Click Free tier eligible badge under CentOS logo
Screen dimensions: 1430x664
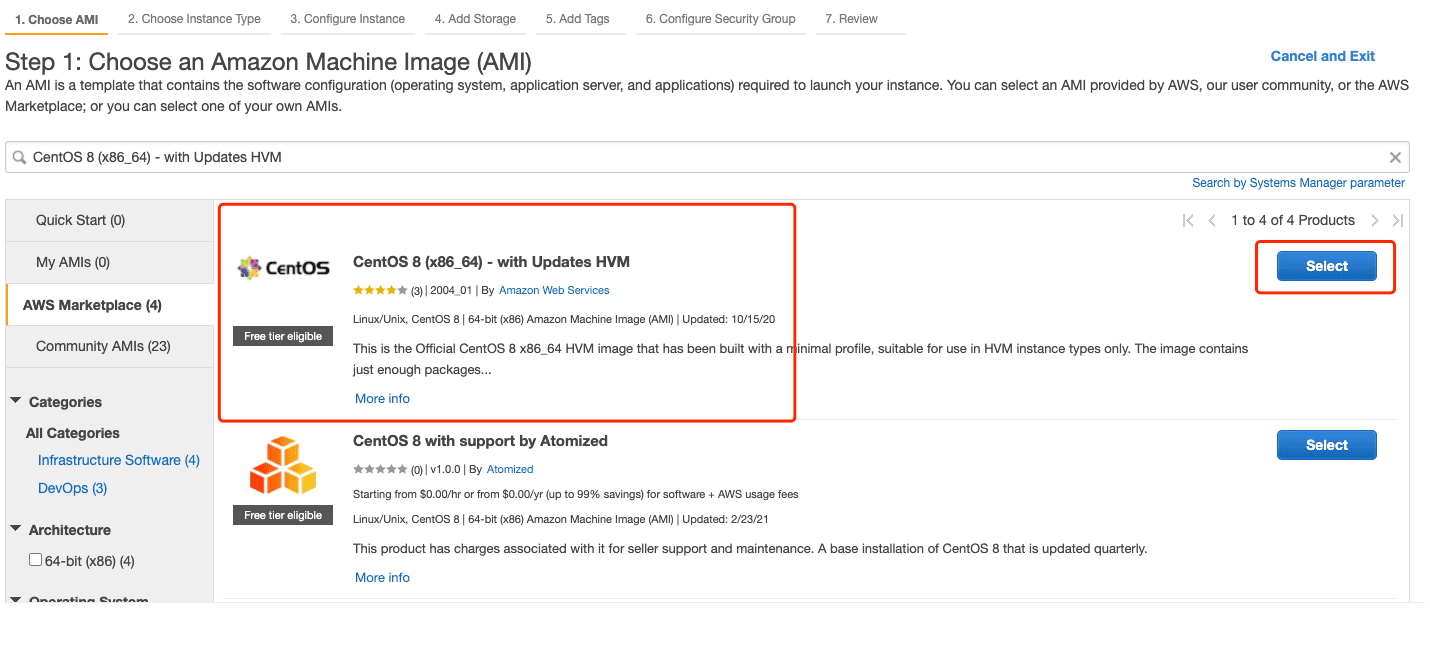click(283, 336)
